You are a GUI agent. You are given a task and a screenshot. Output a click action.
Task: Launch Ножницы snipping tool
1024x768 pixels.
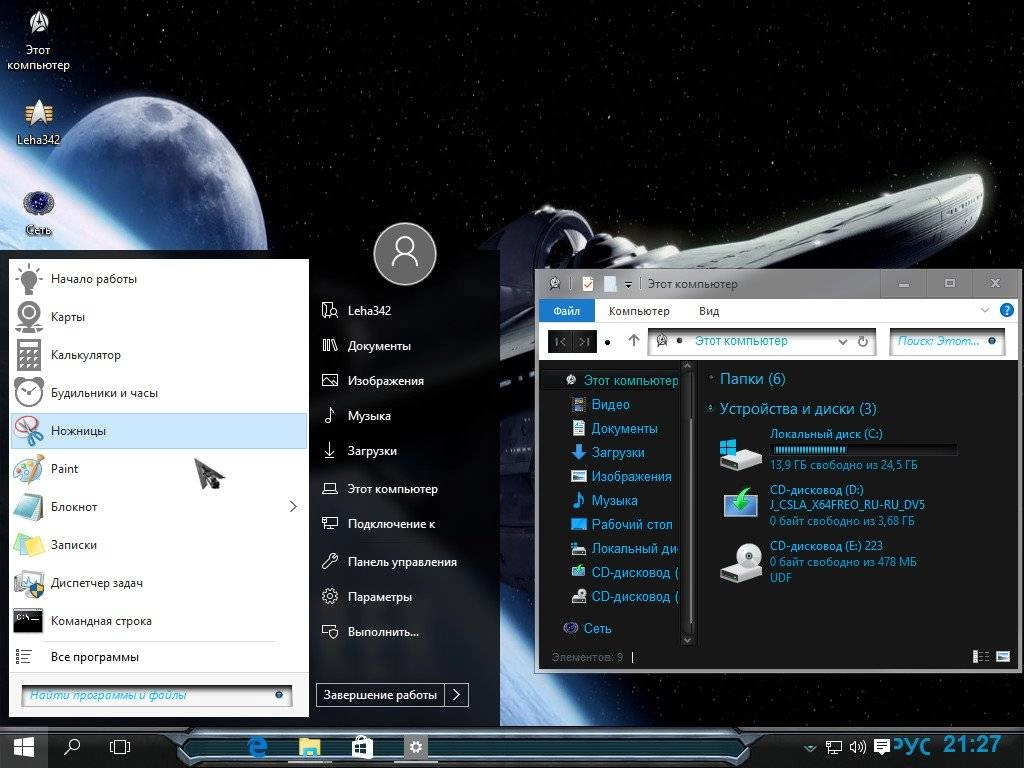(159, 430)
